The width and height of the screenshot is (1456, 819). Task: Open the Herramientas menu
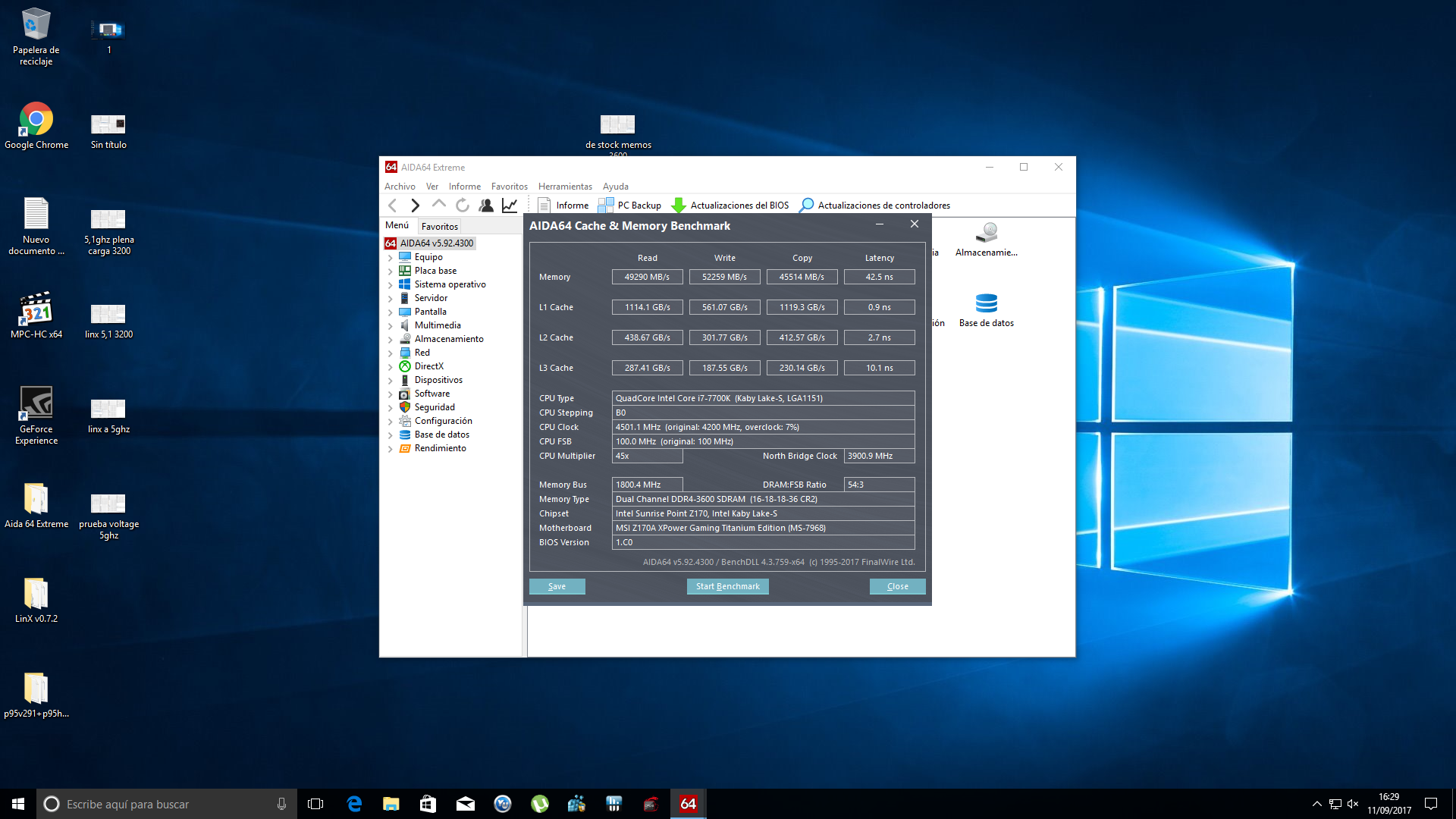[x=565, y=187]
